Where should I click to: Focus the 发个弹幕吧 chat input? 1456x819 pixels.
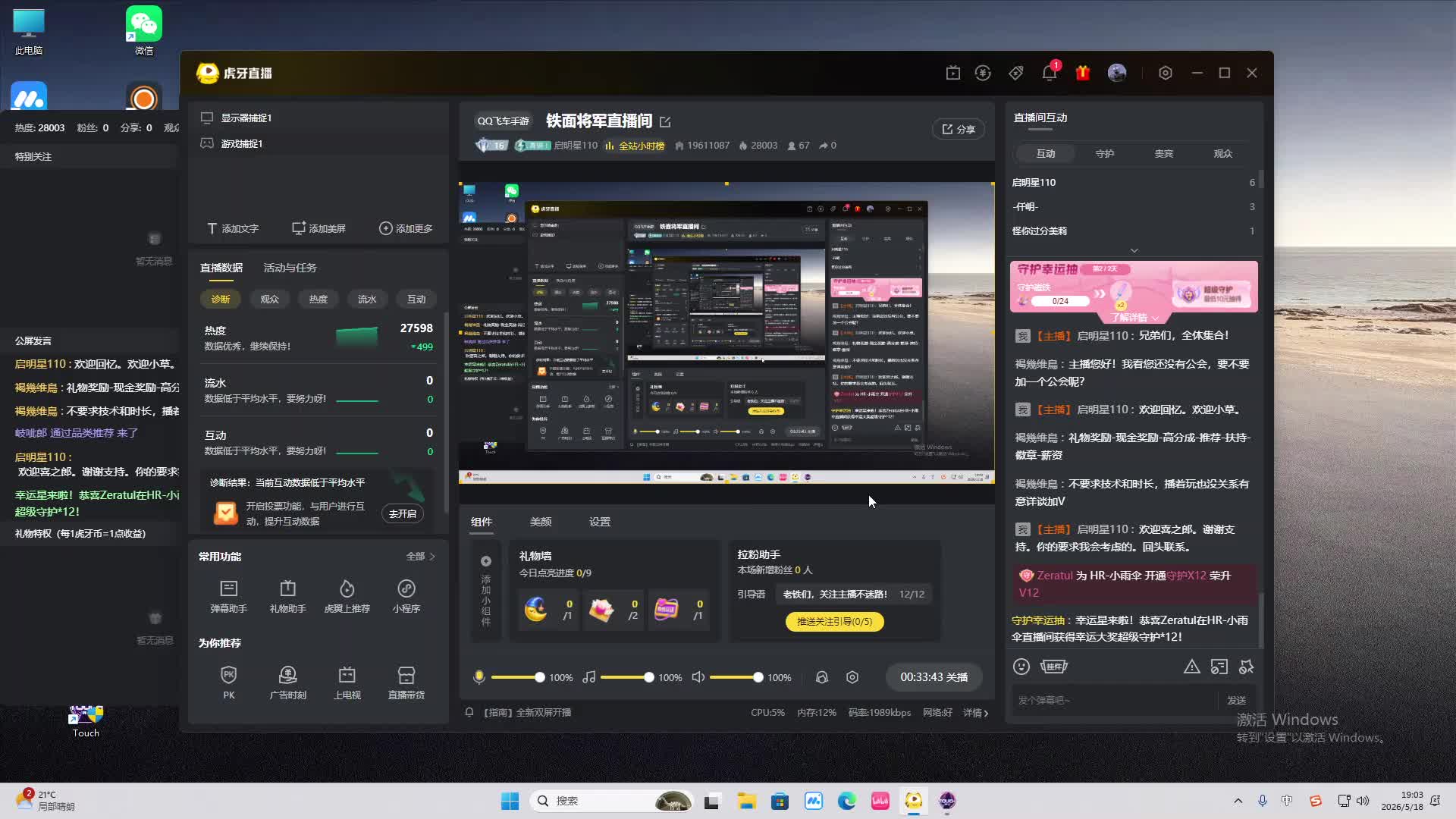click(x=1114, y=700)
